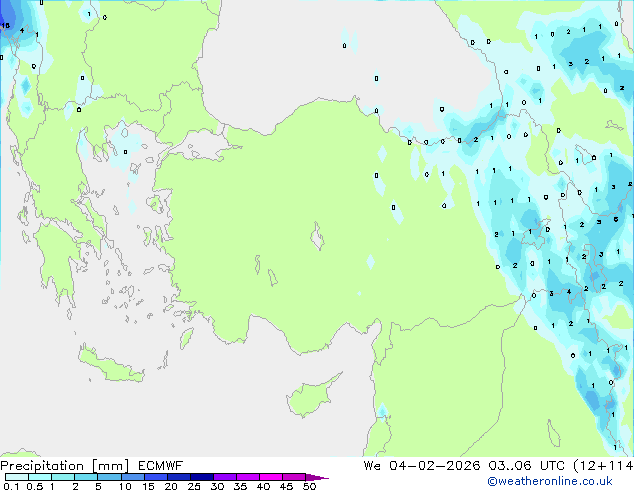Click the '45' legend scale label
The image size is (634, 490).
point(286,486)
